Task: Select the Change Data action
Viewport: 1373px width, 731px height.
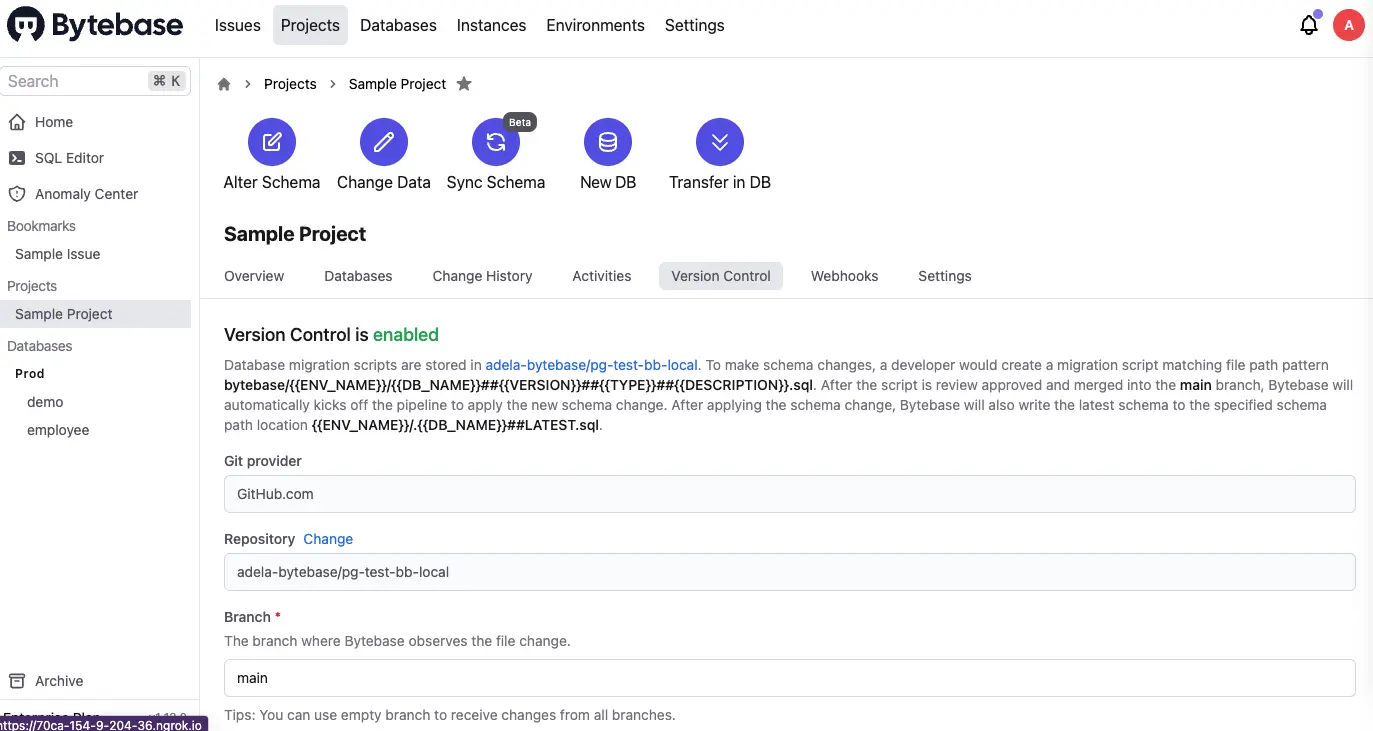Action: 383,152
